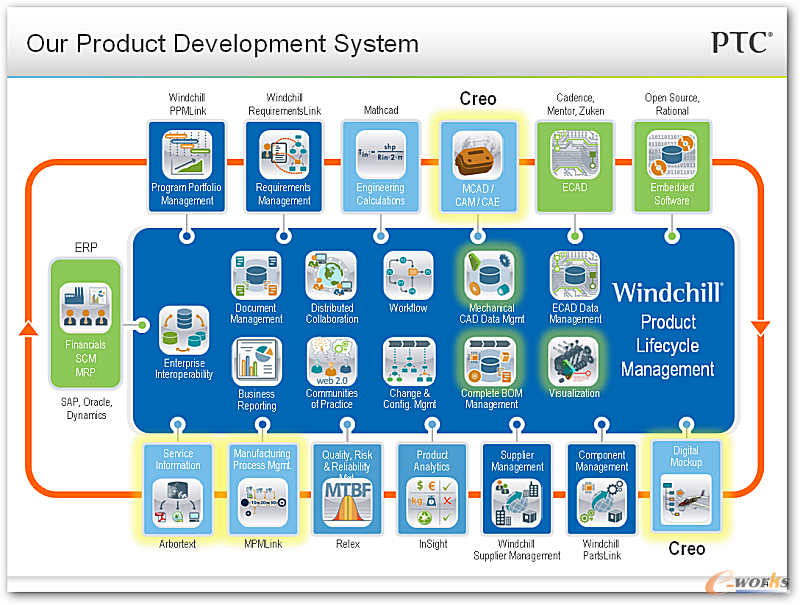This screenshot has width=800, height=605.
Task: Select the Business Reporting chart icon
Action: (257, 362)
